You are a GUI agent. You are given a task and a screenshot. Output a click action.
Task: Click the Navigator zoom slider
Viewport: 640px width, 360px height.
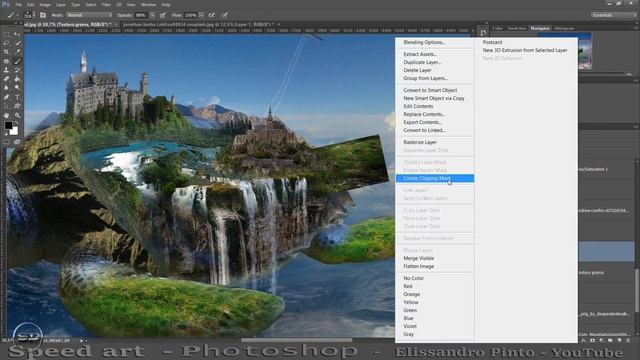tap(629, 74)
